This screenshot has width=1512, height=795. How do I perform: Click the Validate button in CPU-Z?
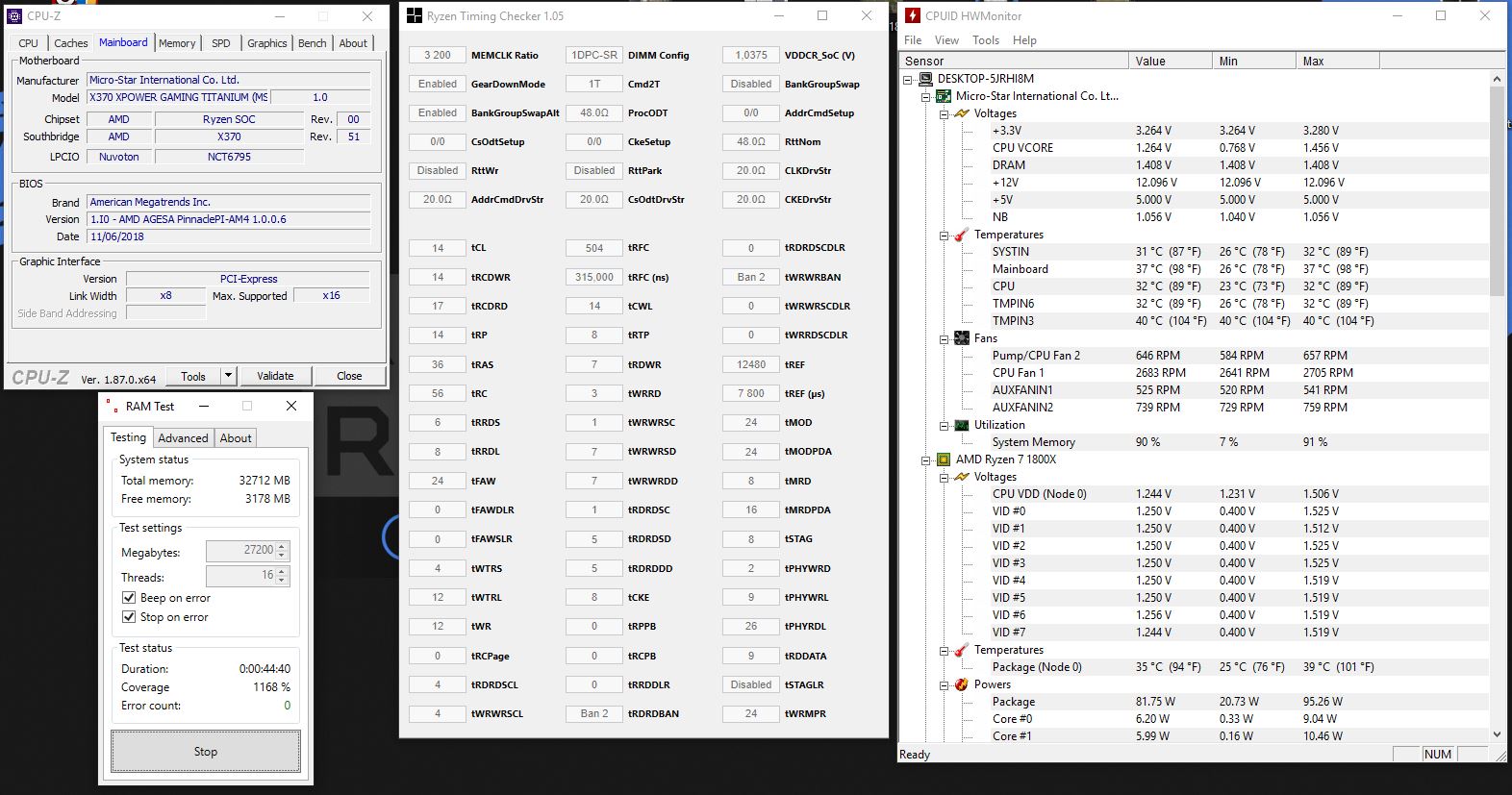(275, 376)
